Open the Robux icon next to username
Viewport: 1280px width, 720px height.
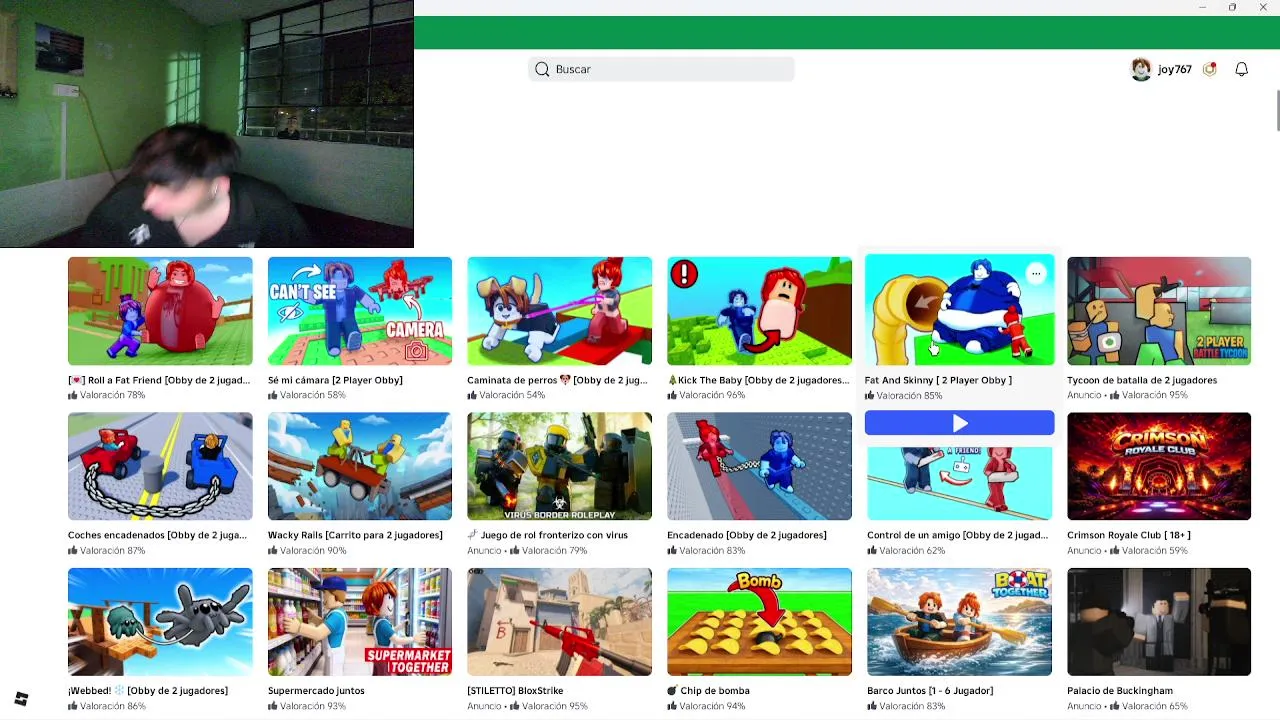click(1210, 69)
